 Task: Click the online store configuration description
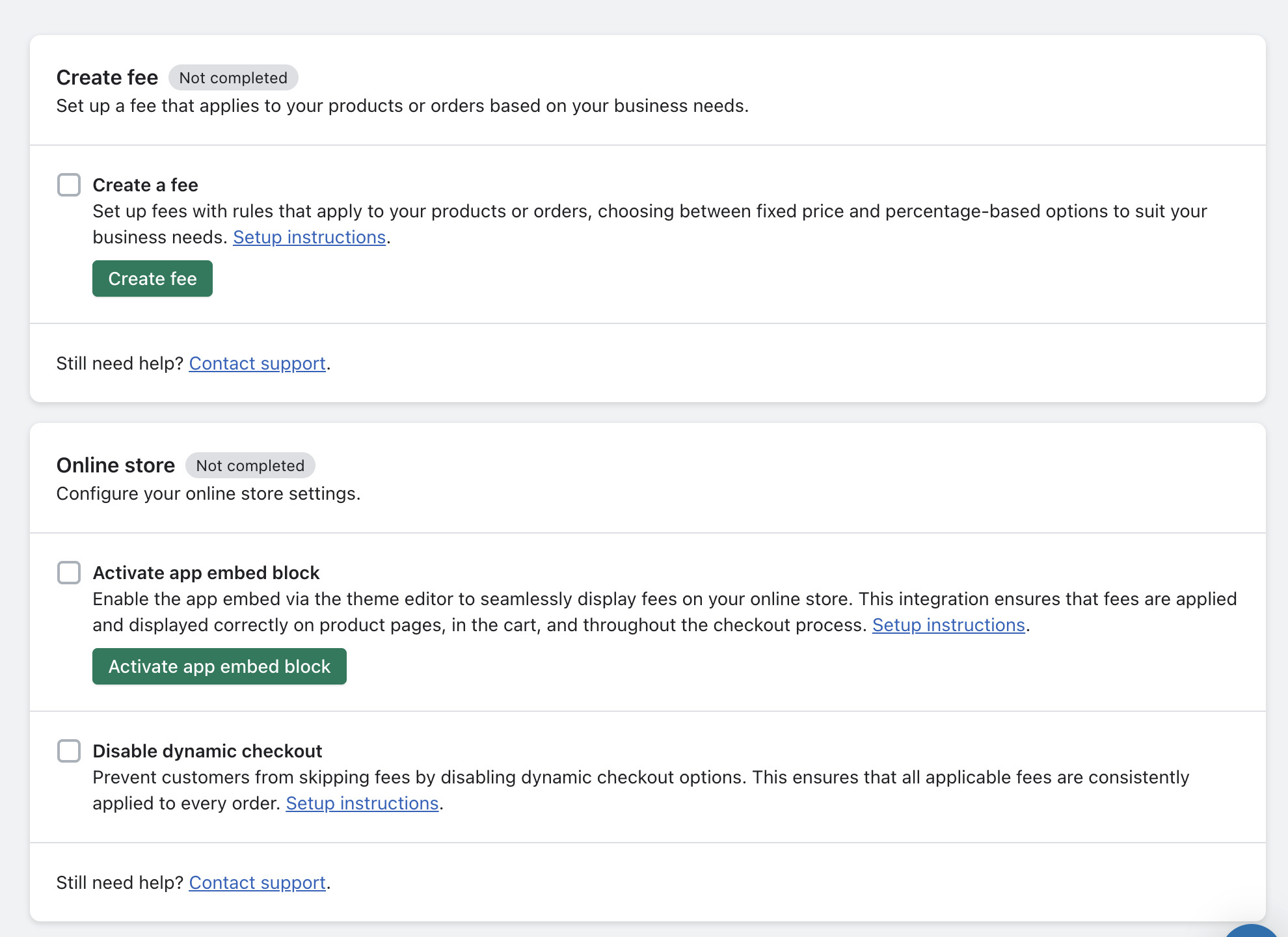208,493
